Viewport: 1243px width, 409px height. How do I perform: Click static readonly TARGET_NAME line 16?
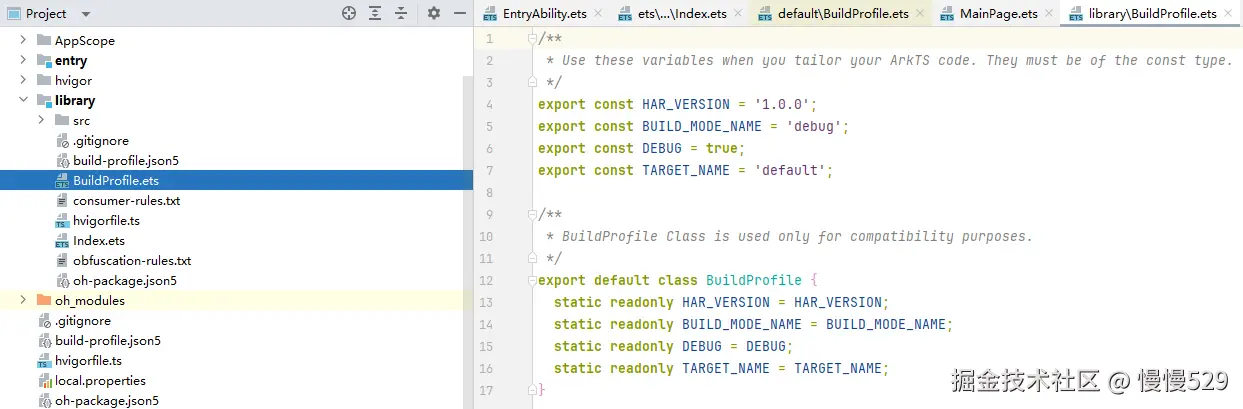[x=721, y=368]
